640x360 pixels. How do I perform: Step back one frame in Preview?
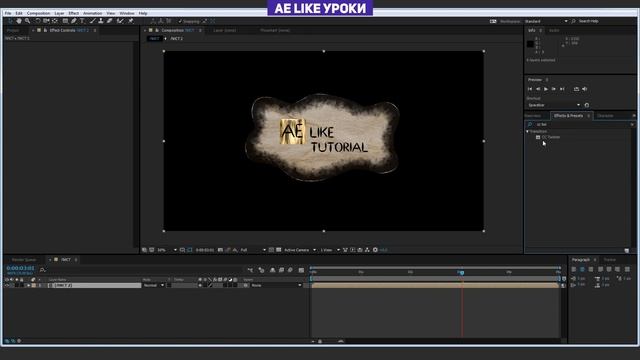538,89
